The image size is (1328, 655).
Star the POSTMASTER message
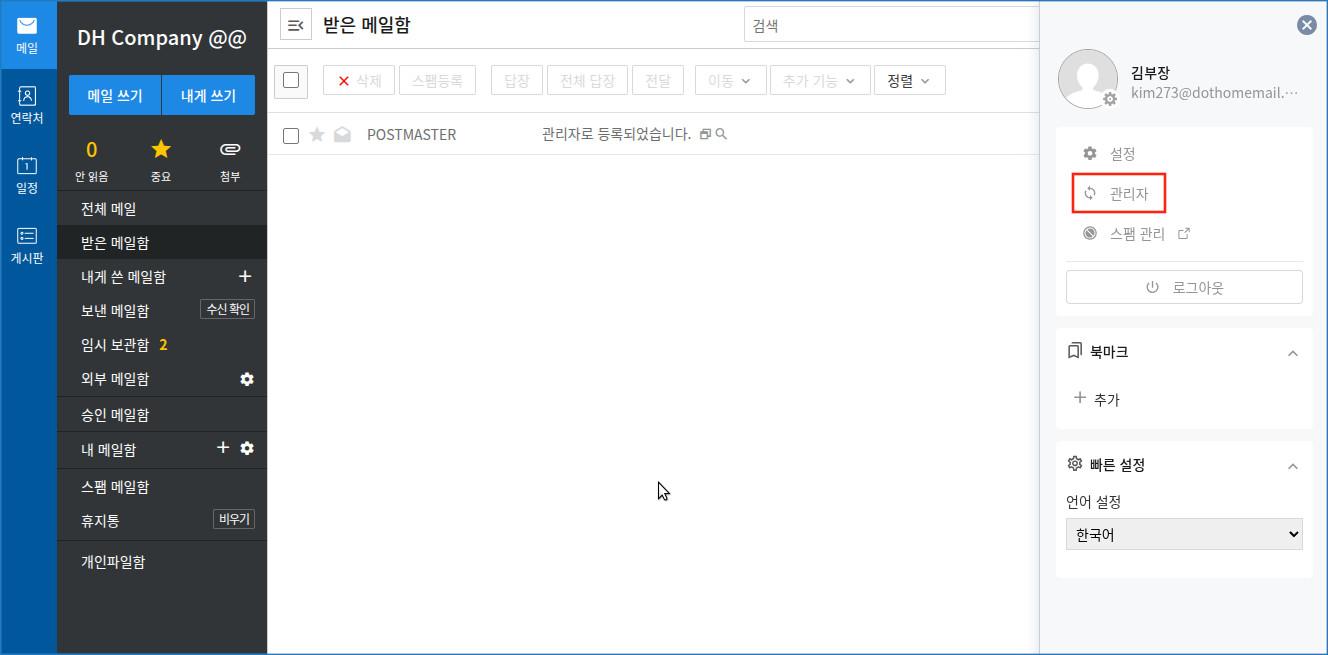pos(317,135)
